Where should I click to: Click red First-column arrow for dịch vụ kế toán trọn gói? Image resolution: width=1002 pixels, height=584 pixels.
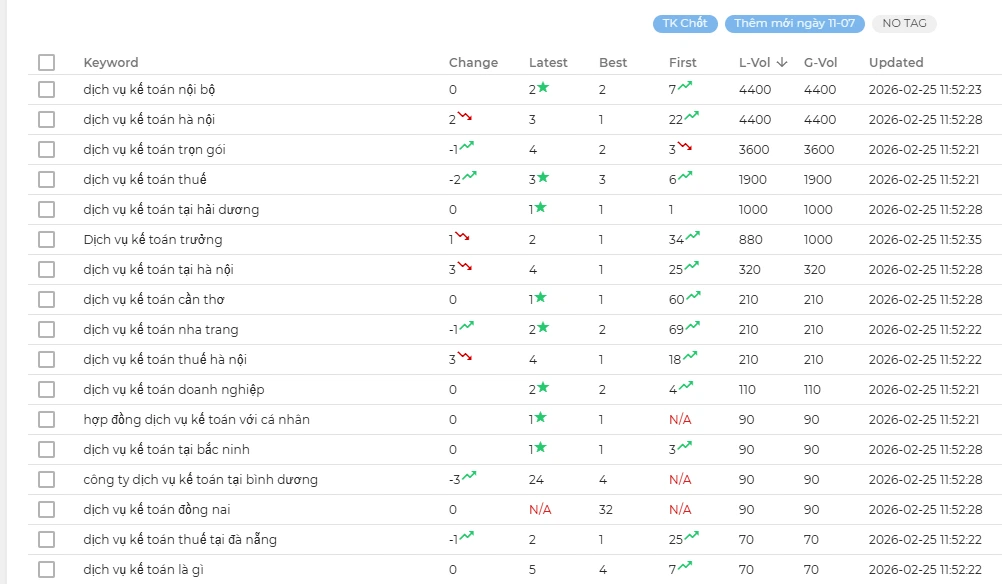(x=684, y=147)
